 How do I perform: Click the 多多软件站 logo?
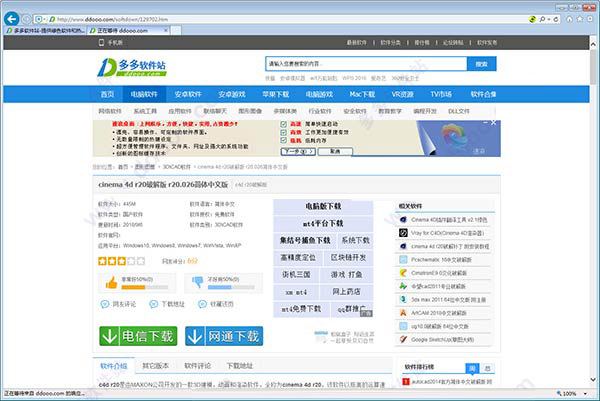point(132,67)
